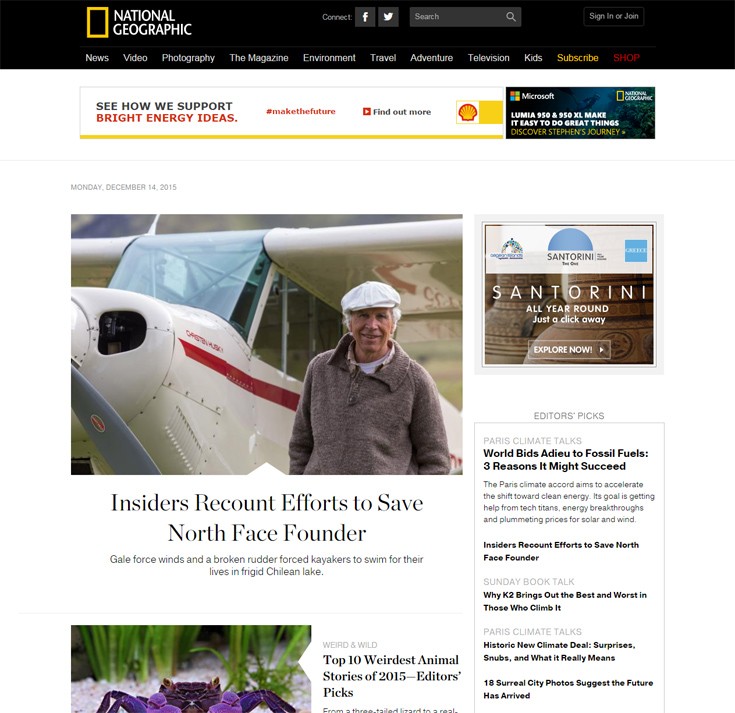Viewport: 735px width, 713px height.
Task: Select the Subscribe link in navigation
Action: (578, 58)
